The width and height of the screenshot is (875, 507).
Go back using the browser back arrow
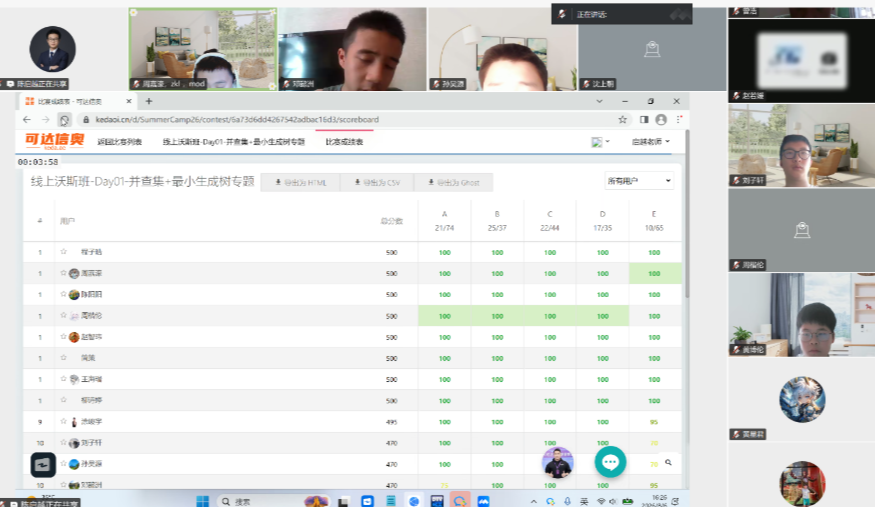[27, 119]
